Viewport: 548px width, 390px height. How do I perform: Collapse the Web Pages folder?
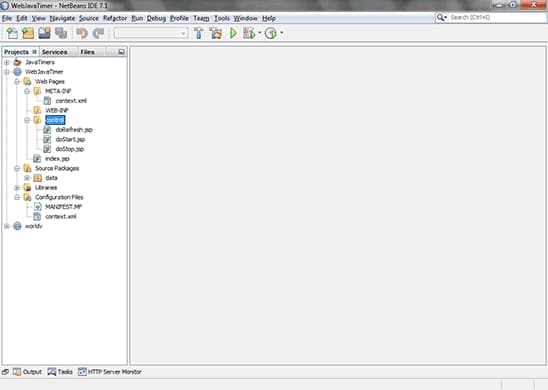click(17, 81)
